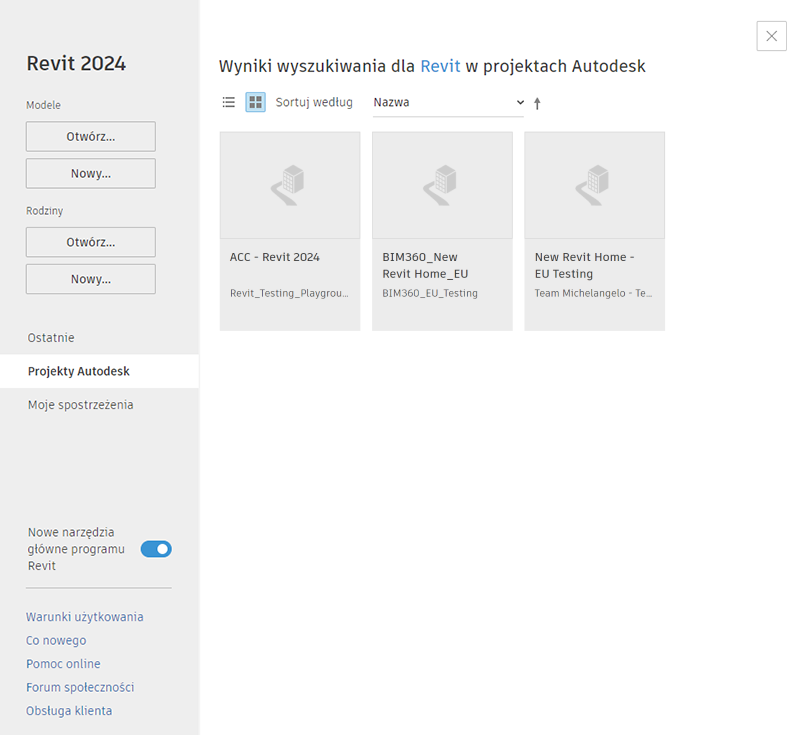The width and height of the screenshot is (800, 735).
Task: Click Otwórz... under Rodziny
Action: point(91,242)
